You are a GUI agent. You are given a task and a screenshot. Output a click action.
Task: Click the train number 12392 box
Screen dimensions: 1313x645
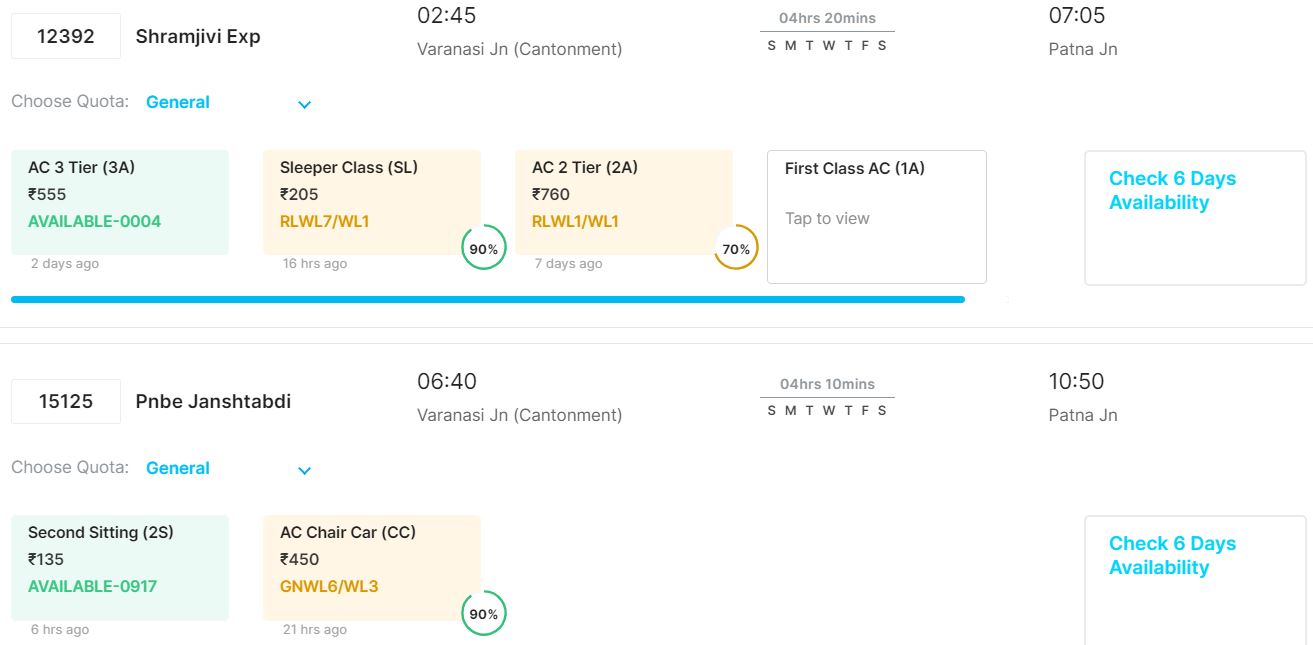(66, 36)
